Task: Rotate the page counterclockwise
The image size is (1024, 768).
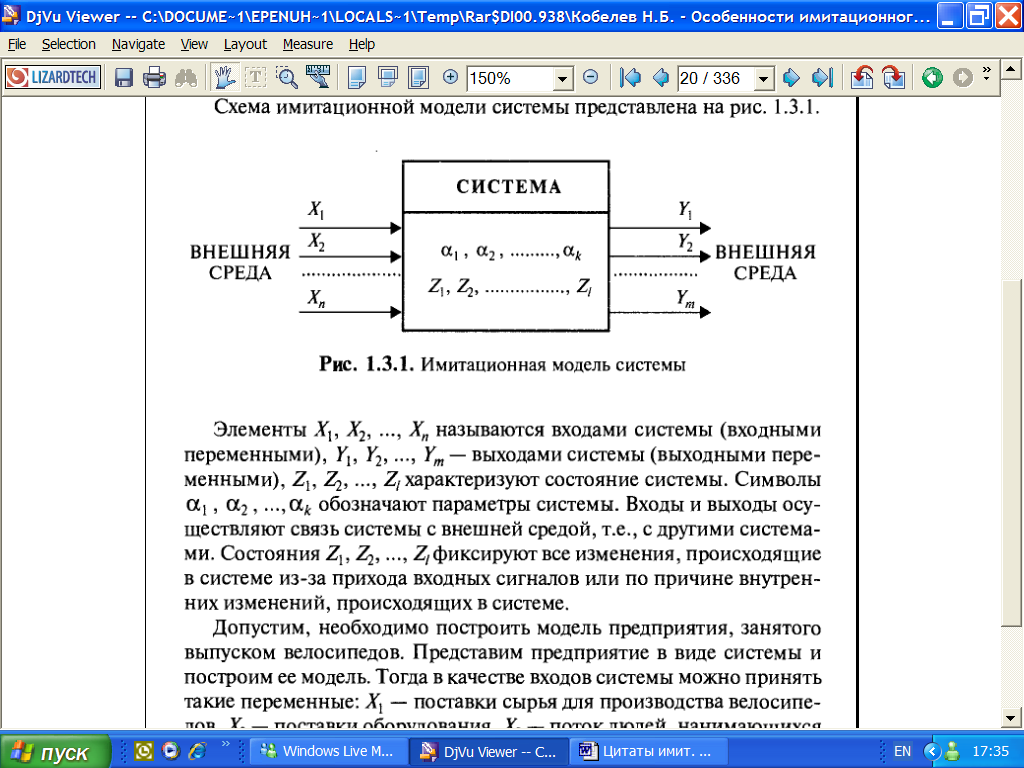Action: (x=862, y=78)
